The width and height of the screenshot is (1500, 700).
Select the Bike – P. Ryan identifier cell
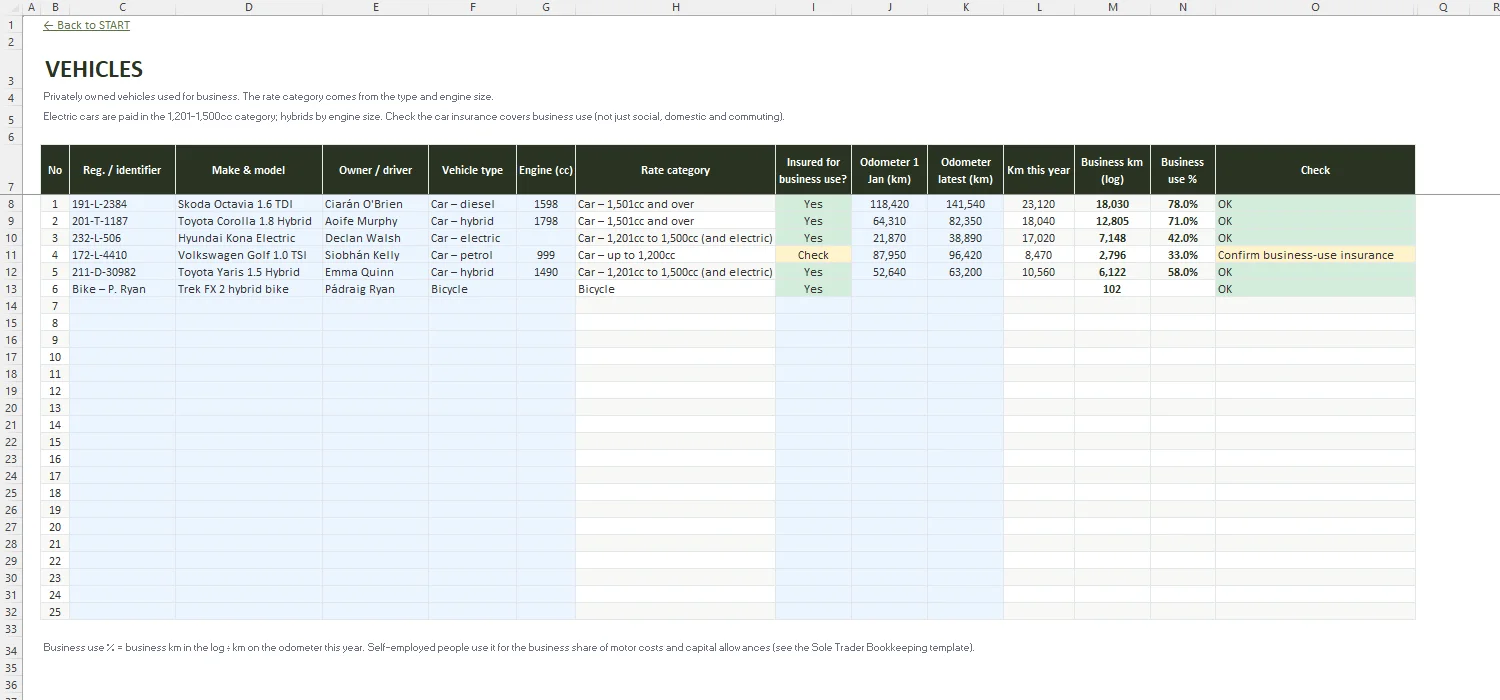click(122, 289)
